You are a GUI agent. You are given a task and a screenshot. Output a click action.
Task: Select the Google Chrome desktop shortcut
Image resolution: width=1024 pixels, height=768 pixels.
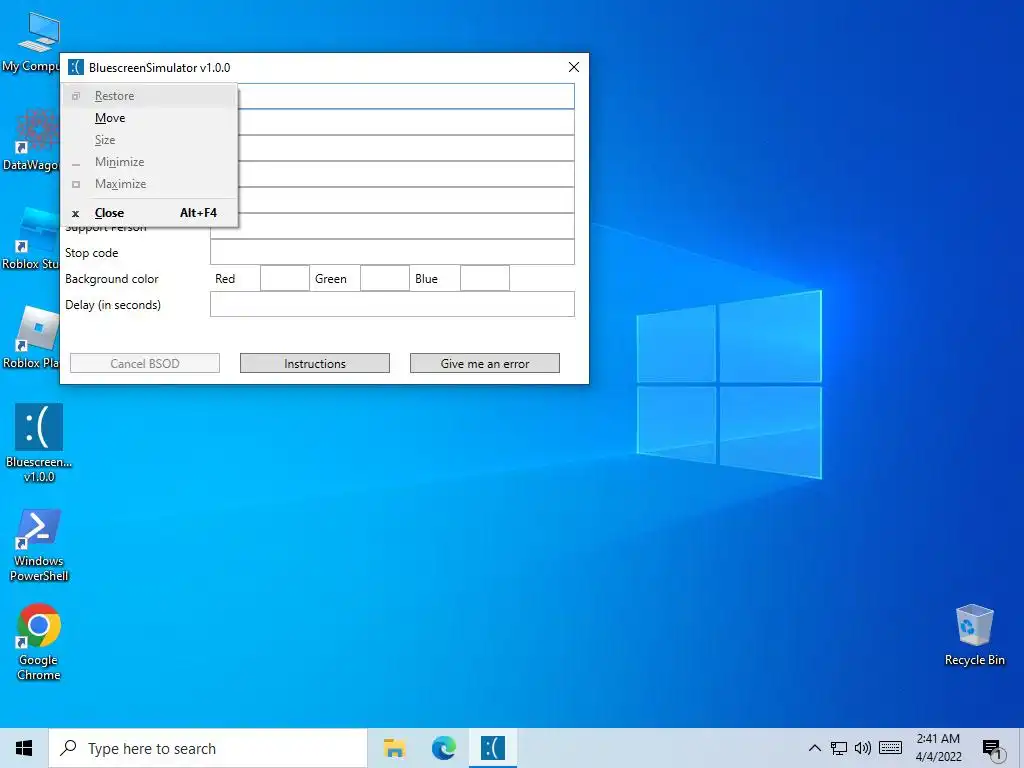coord(39,643)
